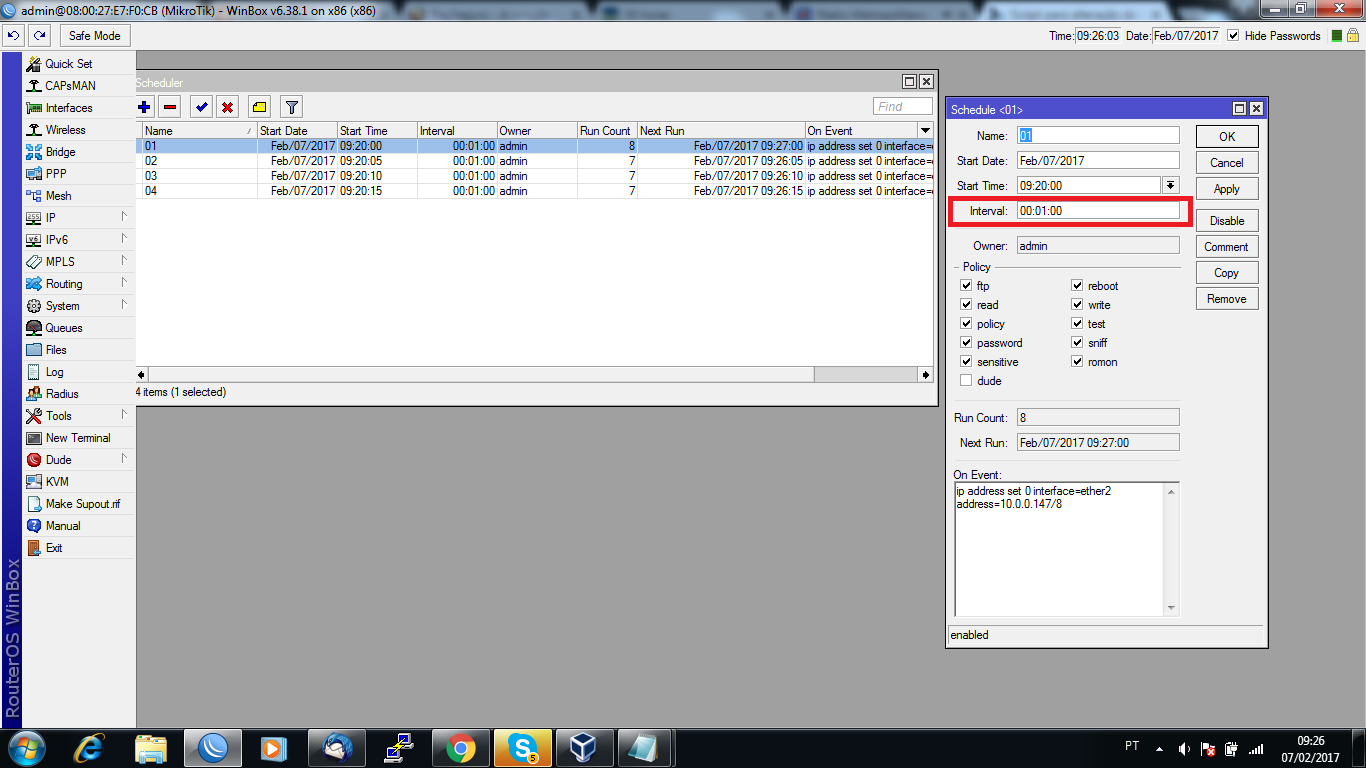
Task: Toggle the password policy checkbox
Action: pos(966,343)
